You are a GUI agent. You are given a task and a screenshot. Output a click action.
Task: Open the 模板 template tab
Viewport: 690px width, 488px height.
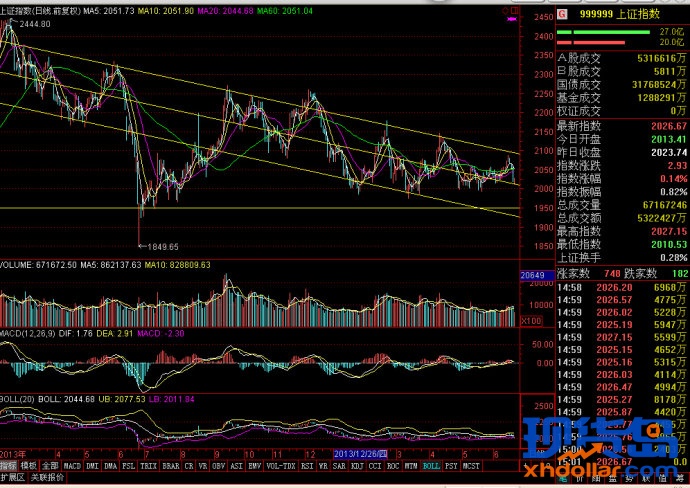[29, 466]
